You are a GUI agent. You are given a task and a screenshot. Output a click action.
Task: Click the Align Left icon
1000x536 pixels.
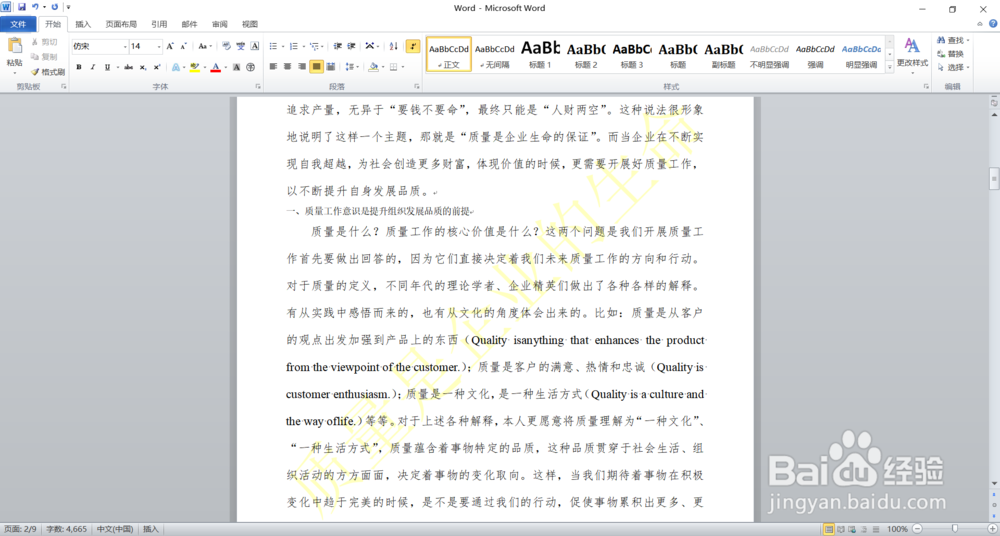pyautogui.click(x=273, y=66)
